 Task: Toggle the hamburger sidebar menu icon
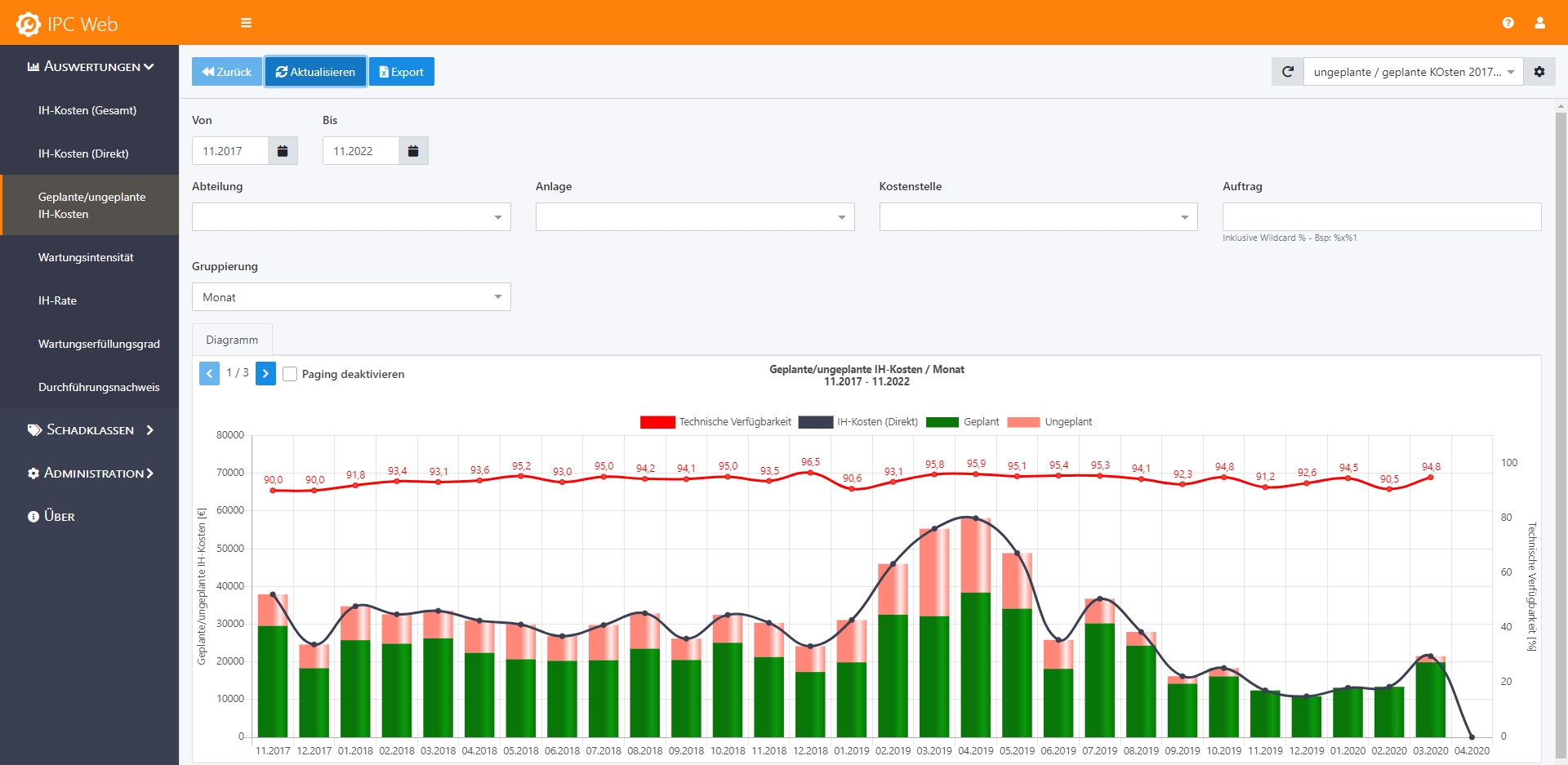246,23
